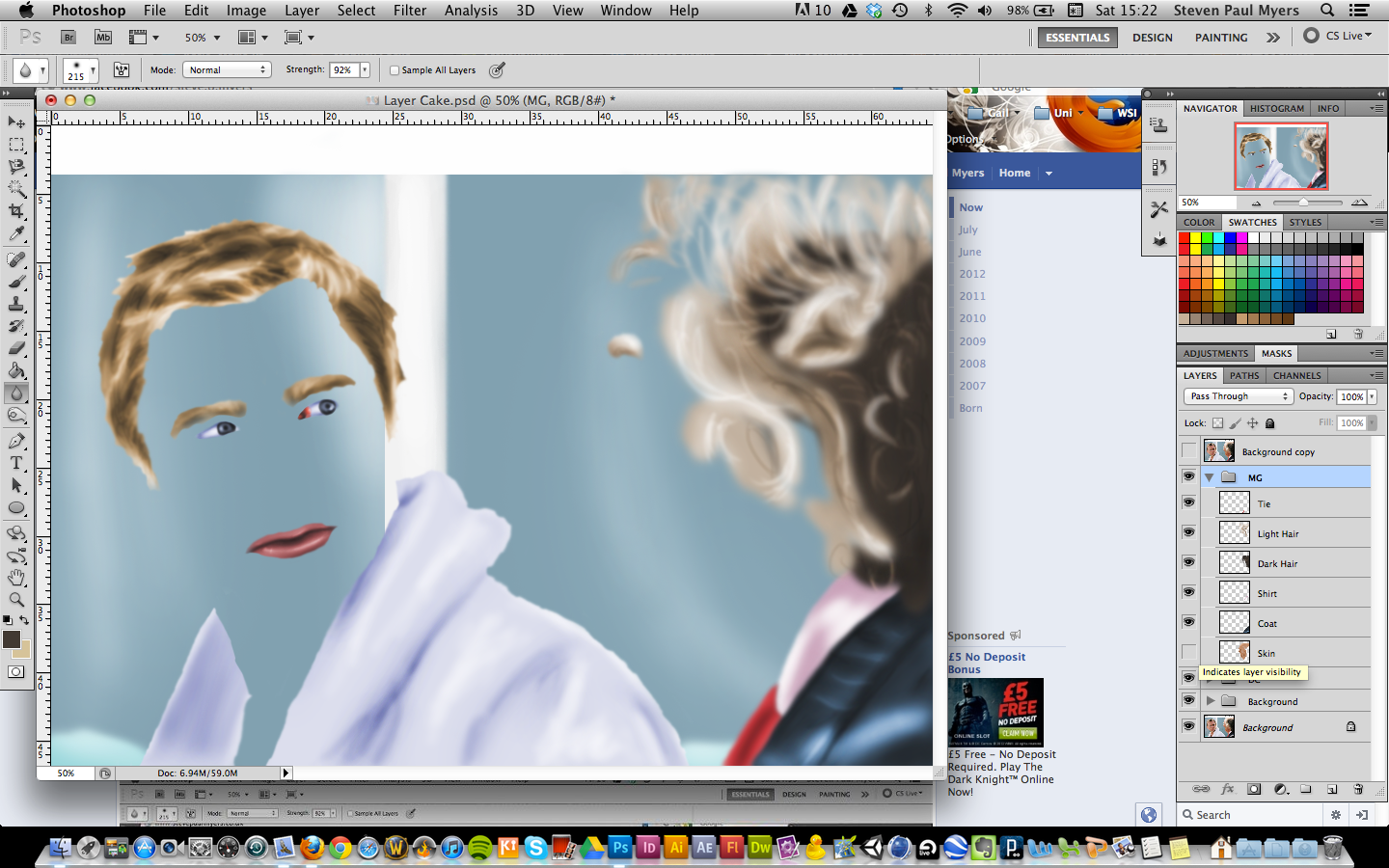Enable Sample All Layers checkbox

395,69
